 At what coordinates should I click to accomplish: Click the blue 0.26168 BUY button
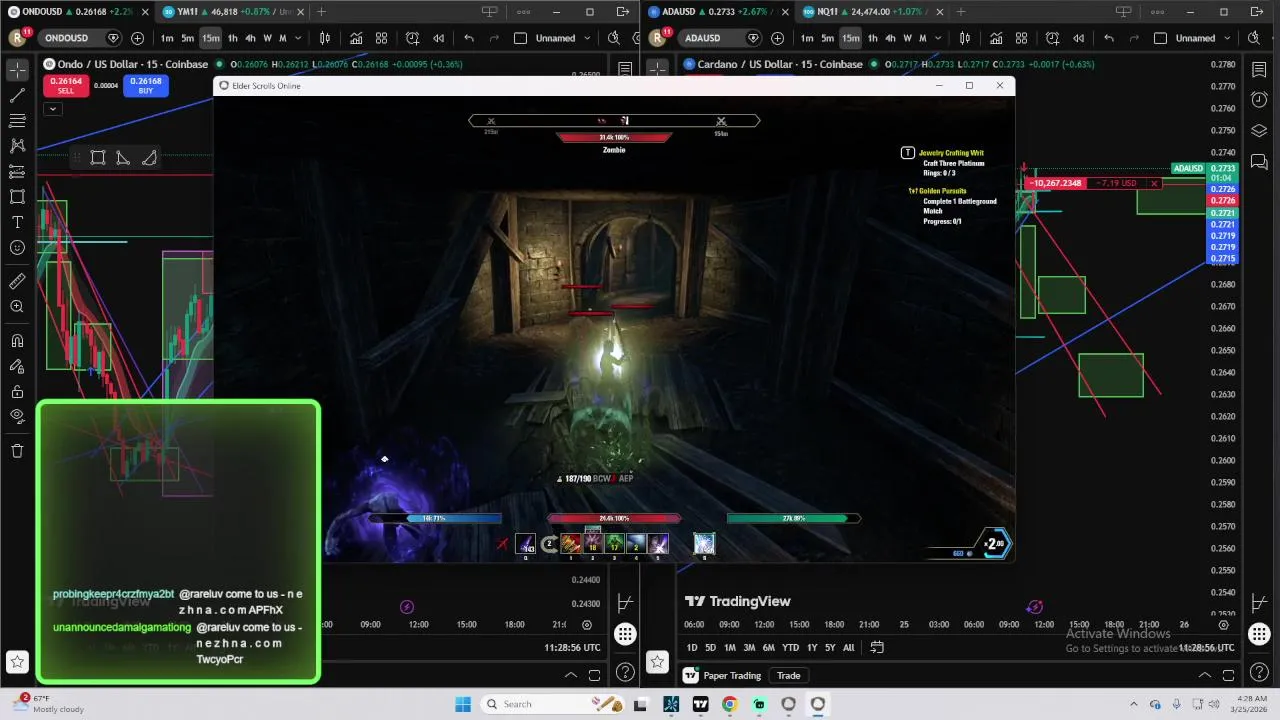(145, 85)
